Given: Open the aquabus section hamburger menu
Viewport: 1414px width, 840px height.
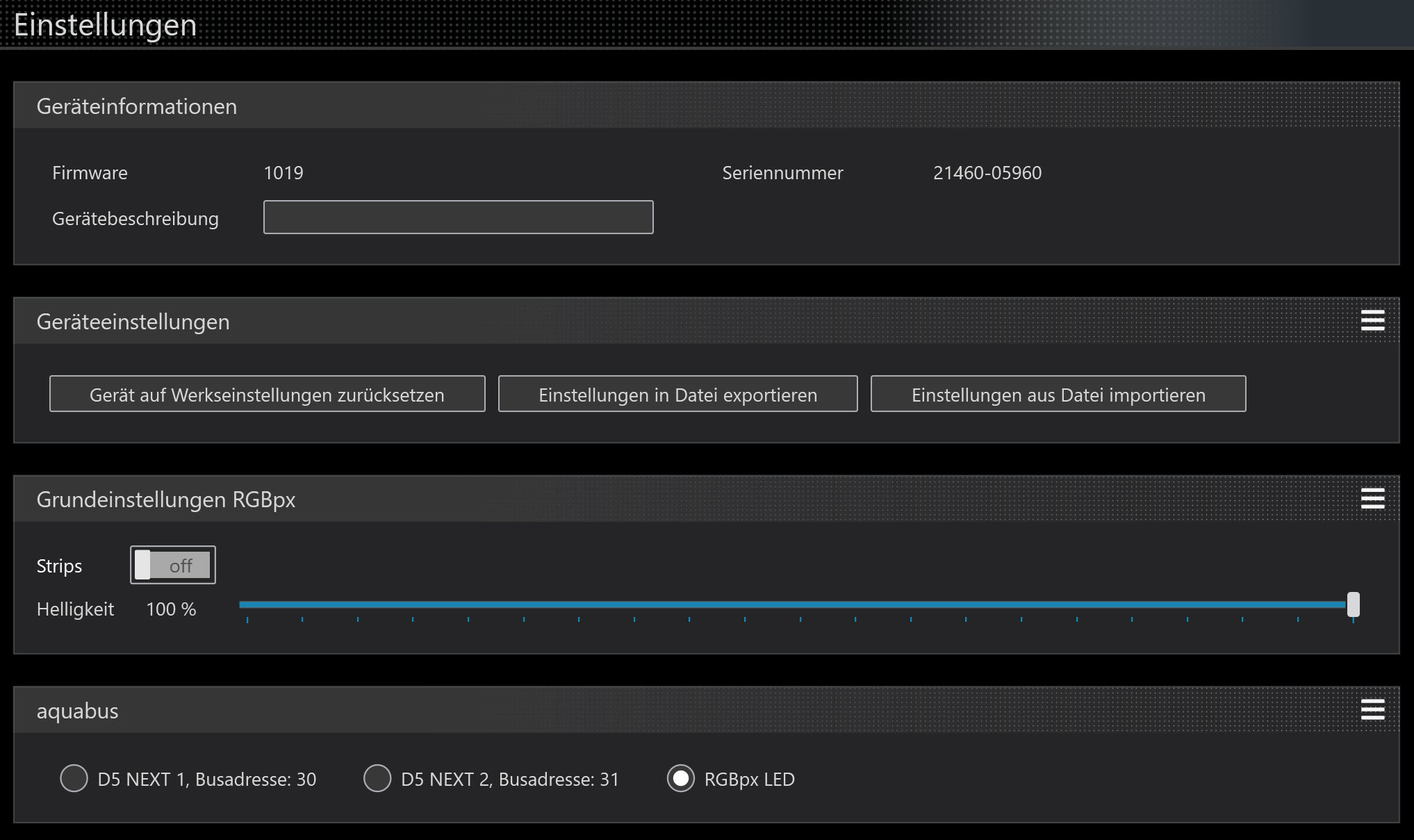Looking at the screenshot, I should click(x=1372, y=709).
